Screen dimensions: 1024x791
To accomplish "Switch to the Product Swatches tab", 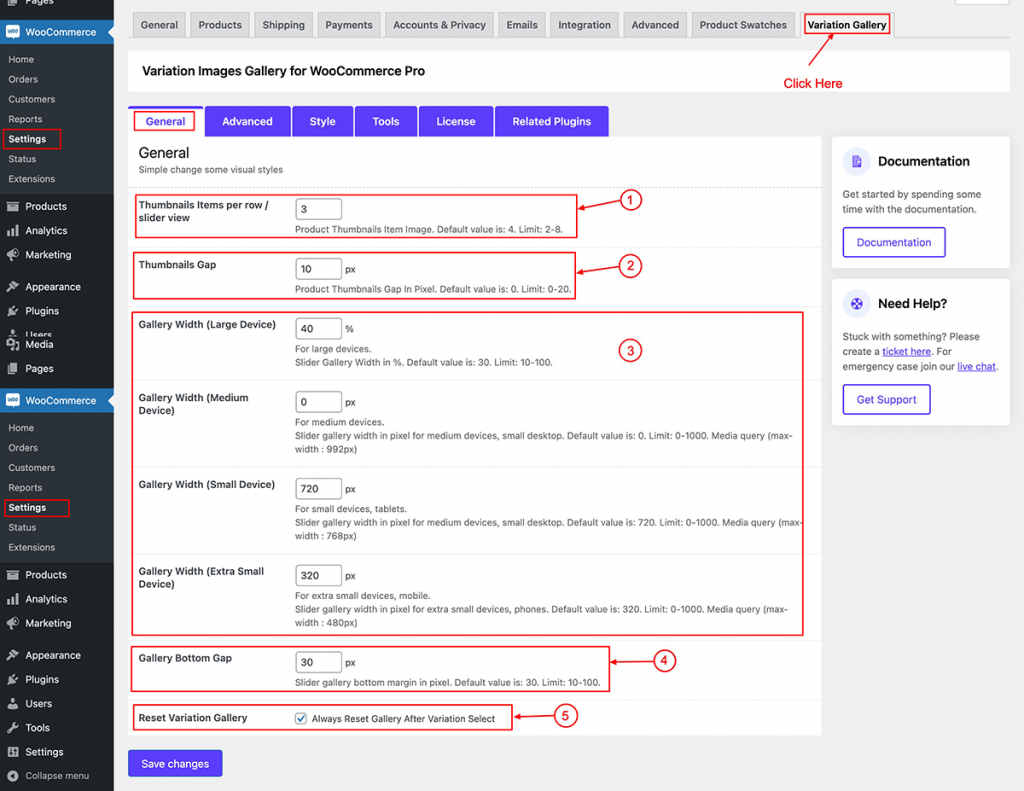I will 743,25.
